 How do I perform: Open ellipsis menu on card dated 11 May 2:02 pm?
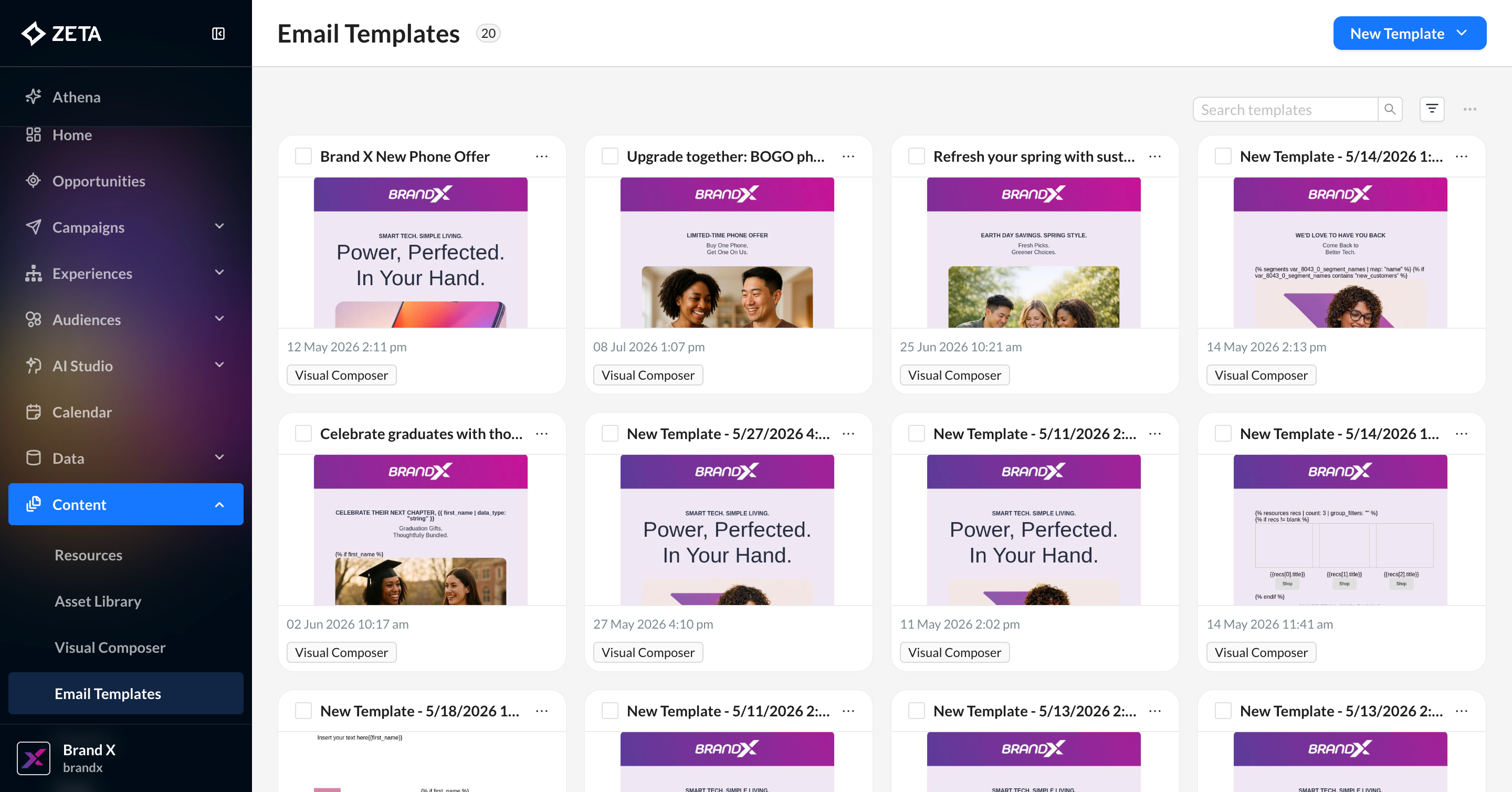coord(1155,433)
